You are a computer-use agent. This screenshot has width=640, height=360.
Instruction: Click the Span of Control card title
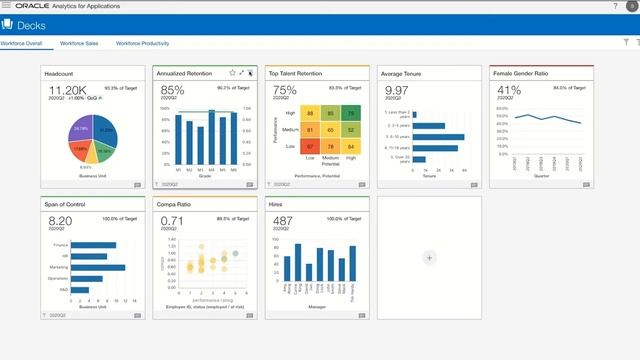[x=65, y=204]
